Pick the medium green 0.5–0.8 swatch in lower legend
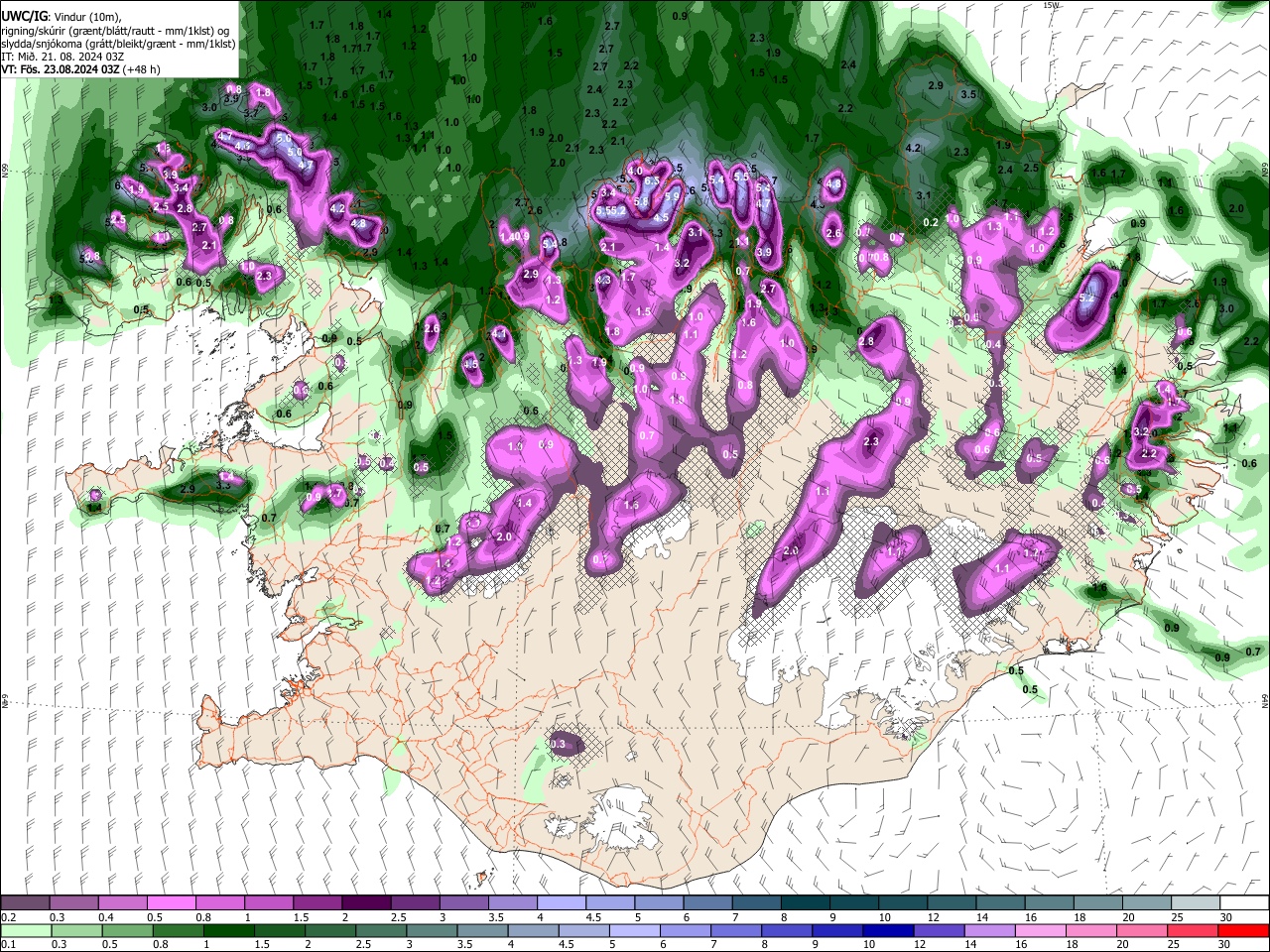 click(127, 930)
